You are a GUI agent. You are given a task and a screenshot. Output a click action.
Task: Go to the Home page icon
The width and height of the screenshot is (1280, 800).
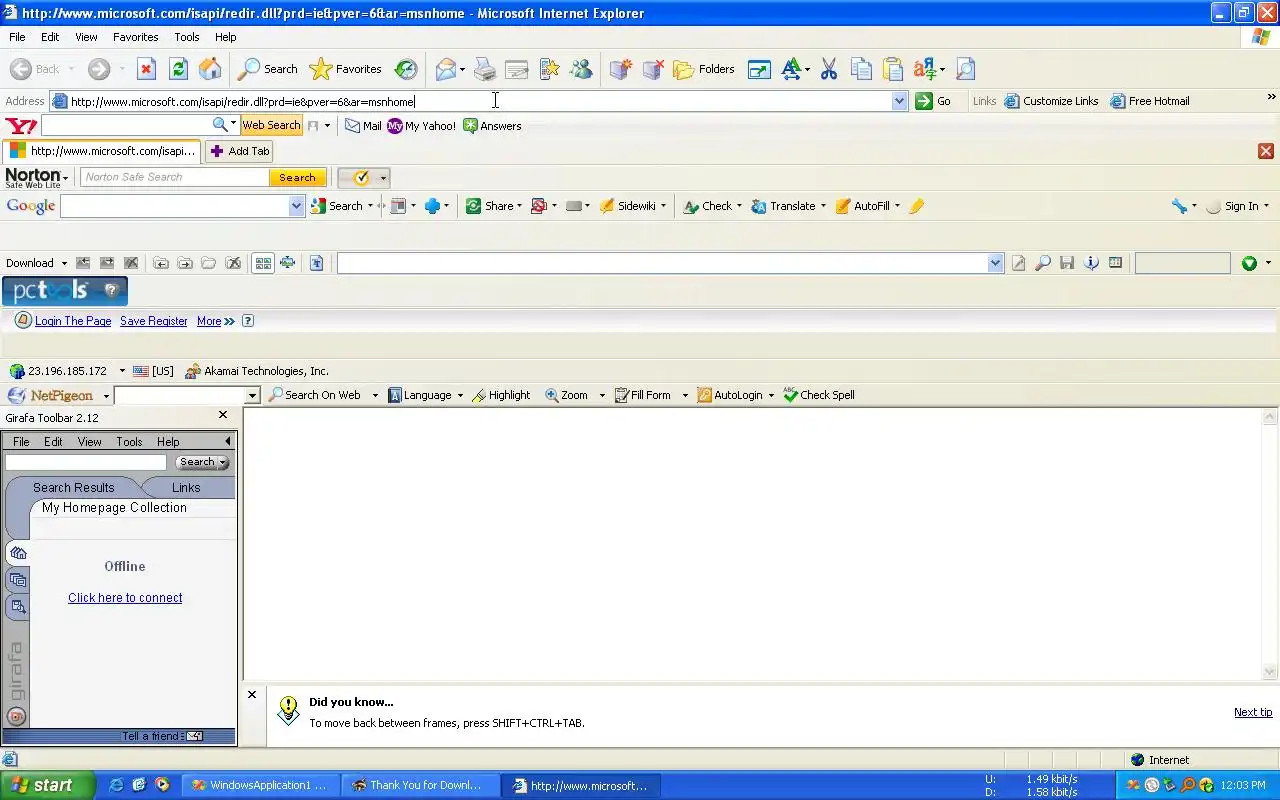coord(210,69)
